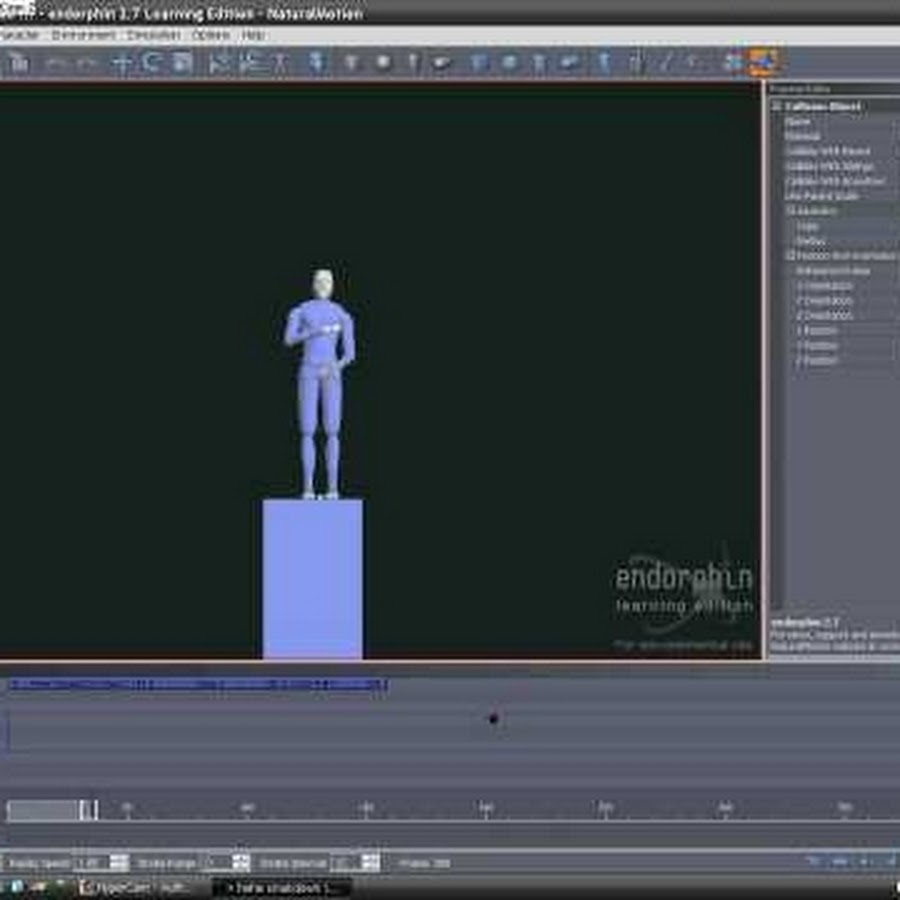Select the character figure in viewport
The height and width of the screenshot is (900, 900).
point(319,383)
